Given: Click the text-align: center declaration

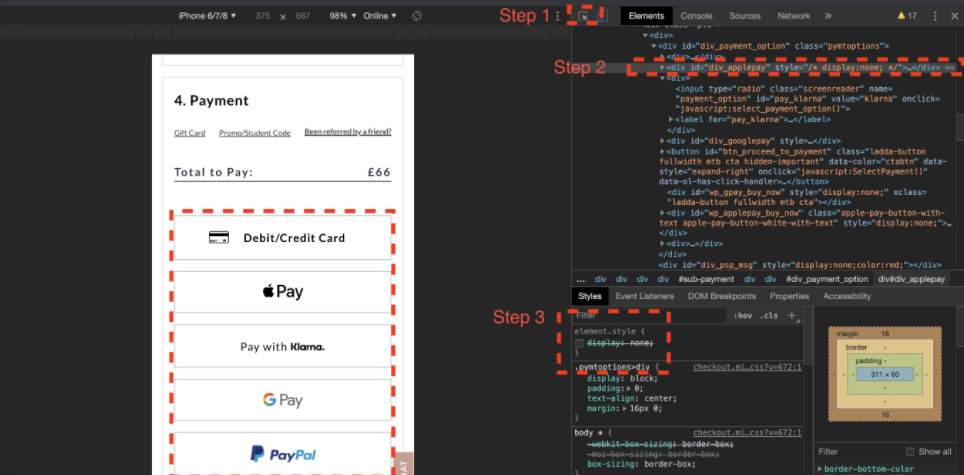Looking at the screenshot, I should point(632,398).
